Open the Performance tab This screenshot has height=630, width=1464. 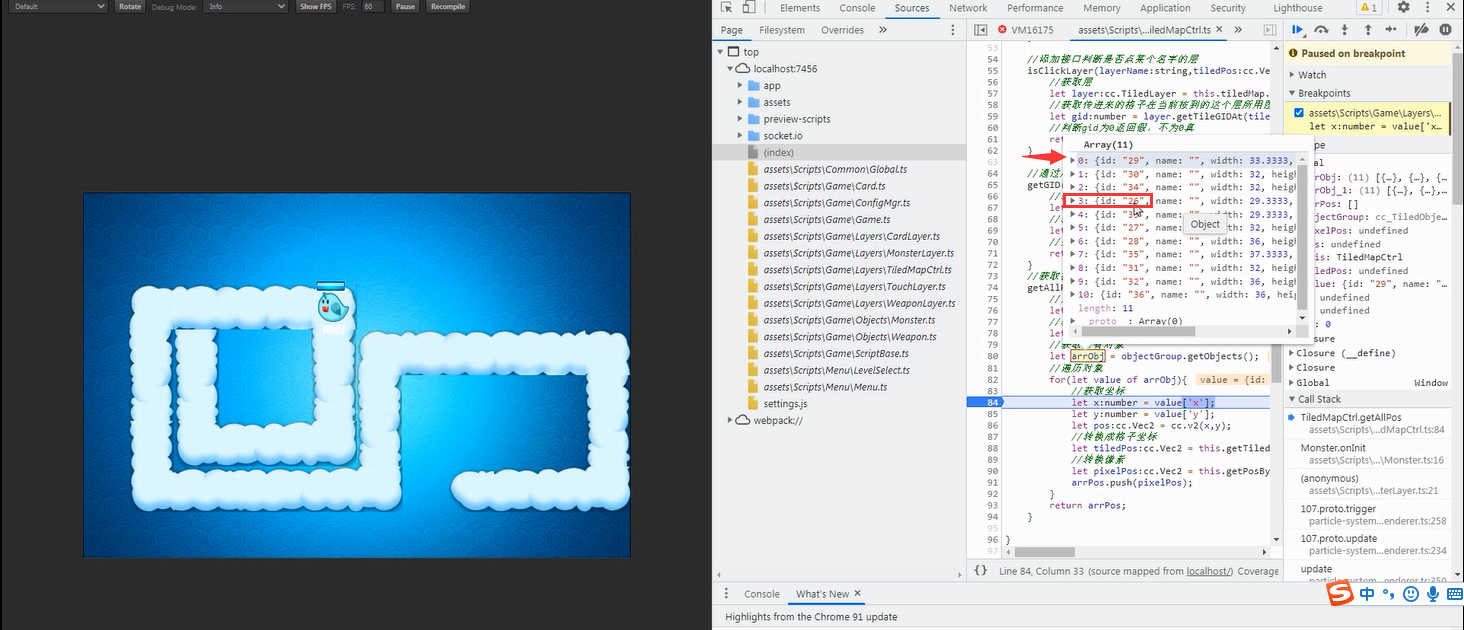1035,8
